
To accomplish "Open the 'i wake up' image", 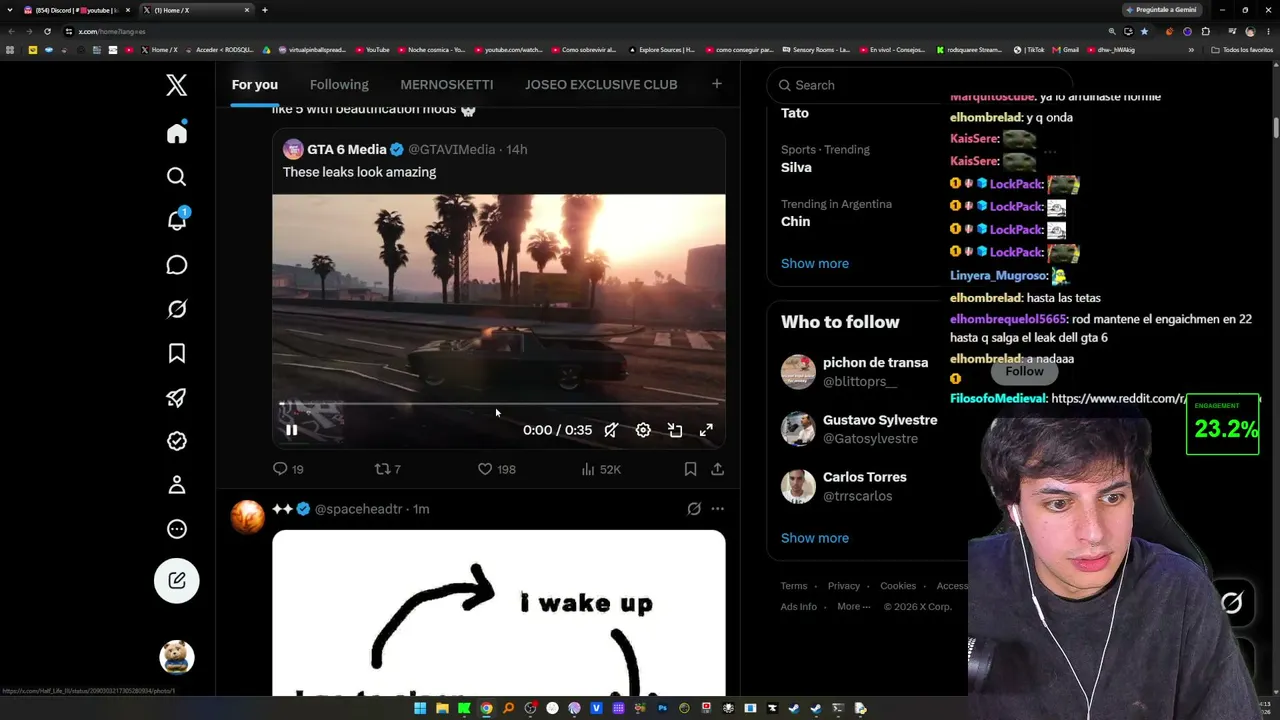I will tap(499, 612).
